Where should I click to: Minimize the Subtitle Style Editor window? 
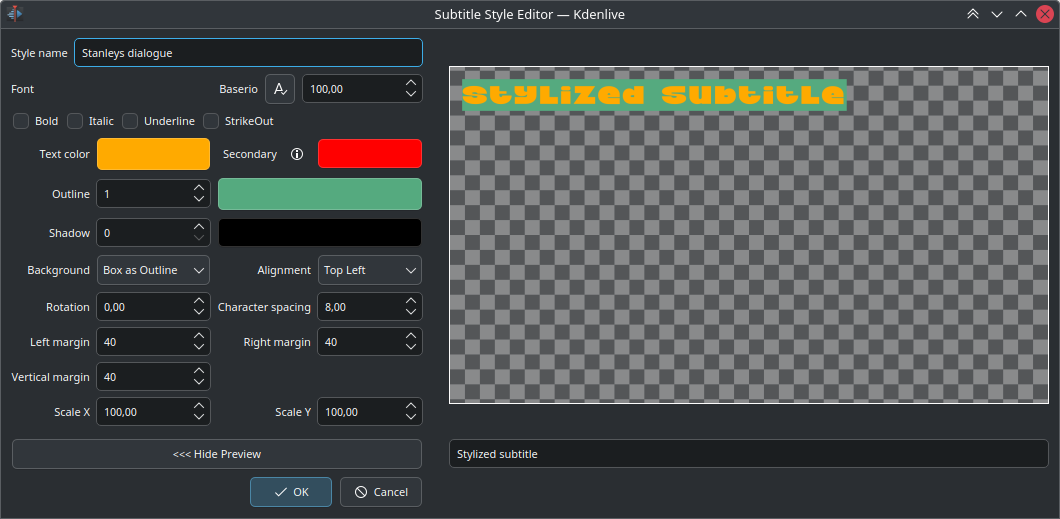(x=996, y=14)
